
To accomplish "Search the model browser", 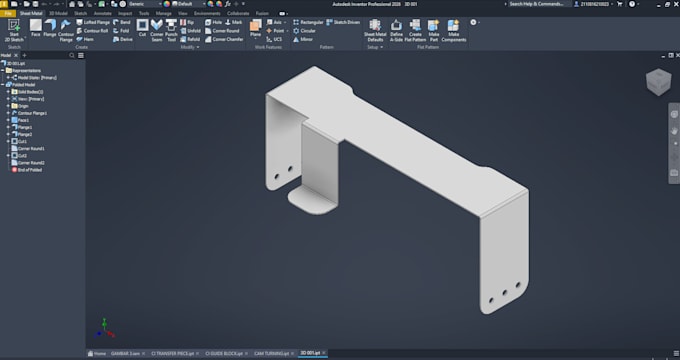I will coord(72,56).
